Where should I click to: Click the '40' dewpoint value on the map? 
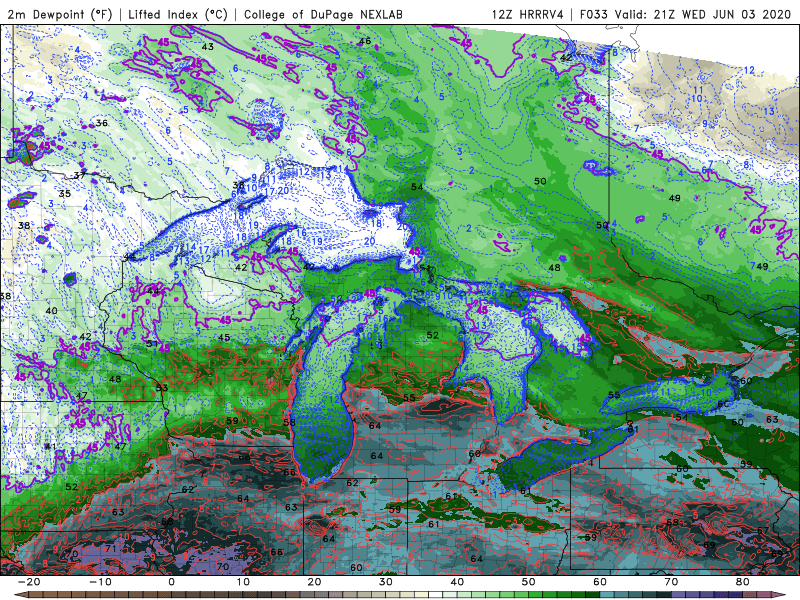pyautogui.click(x=51, y=311)
